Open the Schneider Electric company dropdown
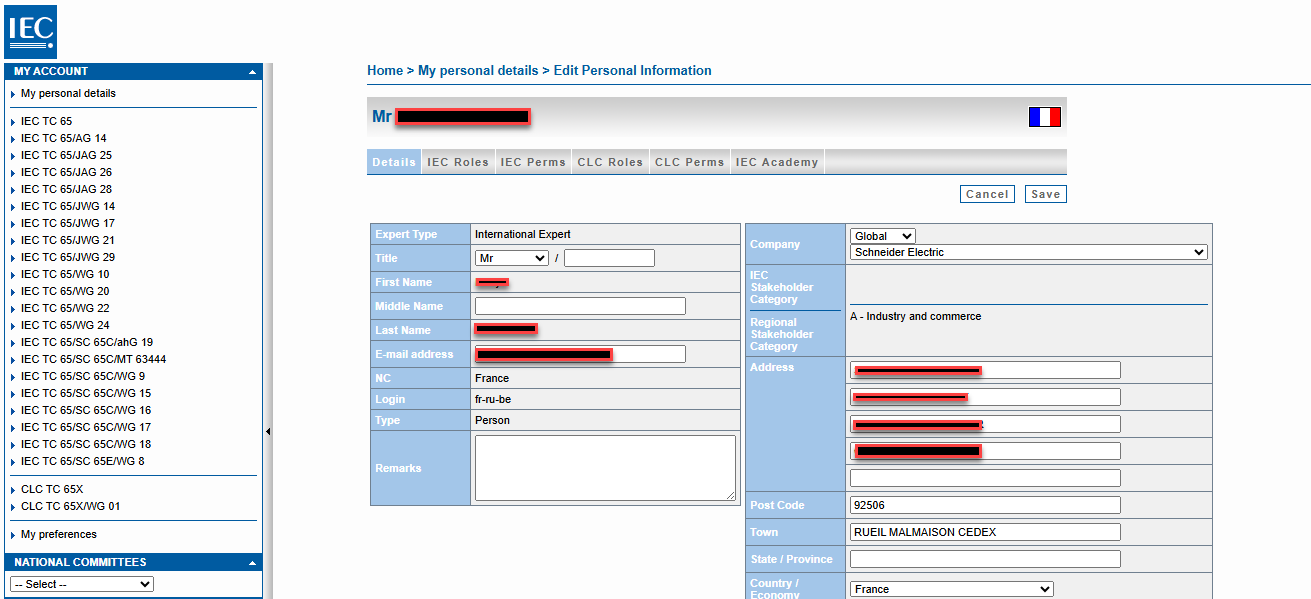 pyautogui.click(x=1027, y=252)
